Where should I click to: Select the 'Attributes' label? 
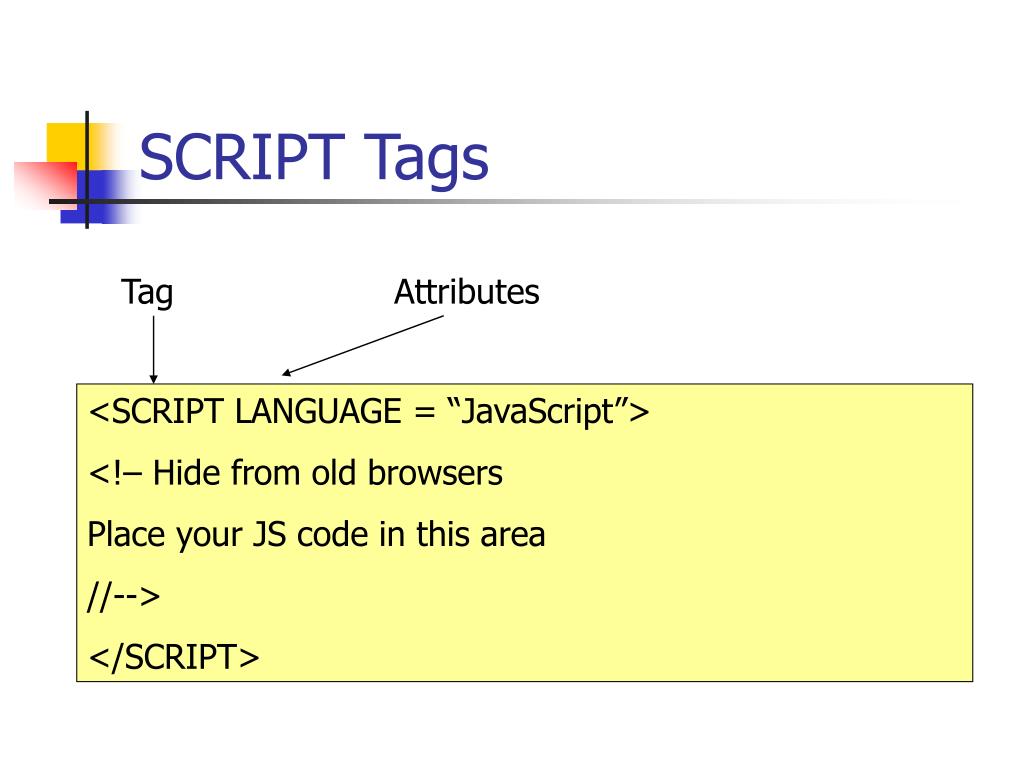[466, 292]
